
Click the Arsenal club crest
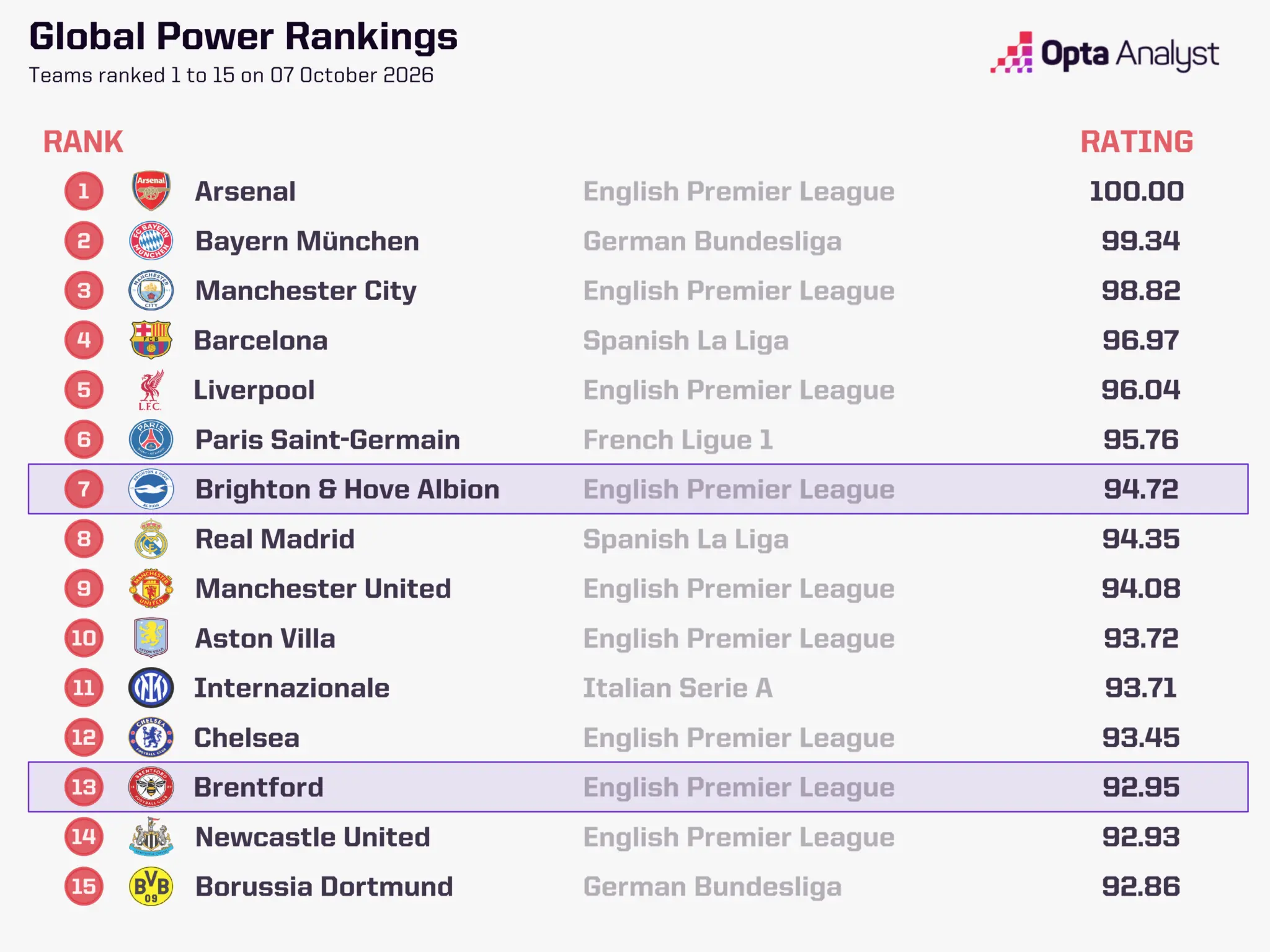(x=151, y=191)
